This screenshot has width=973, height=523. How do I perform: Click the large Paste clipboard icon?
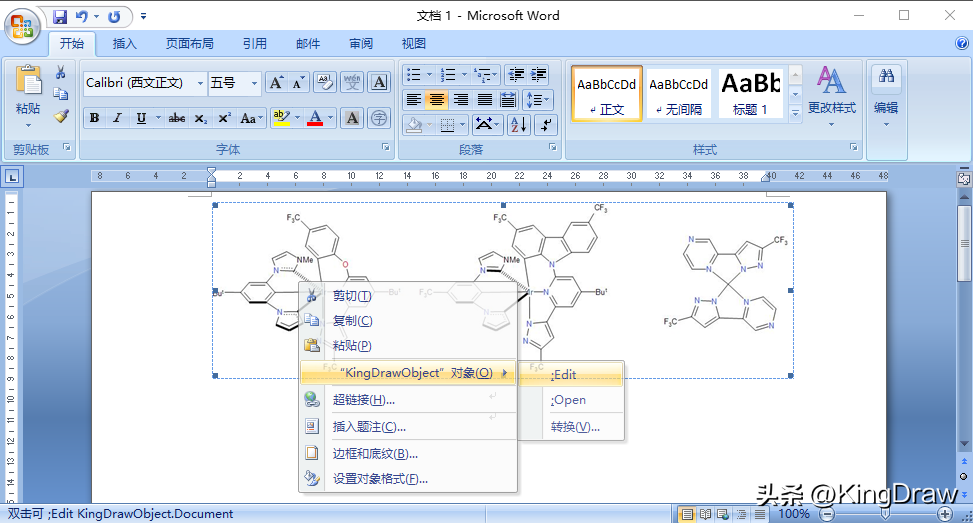[x=28, y=81]
